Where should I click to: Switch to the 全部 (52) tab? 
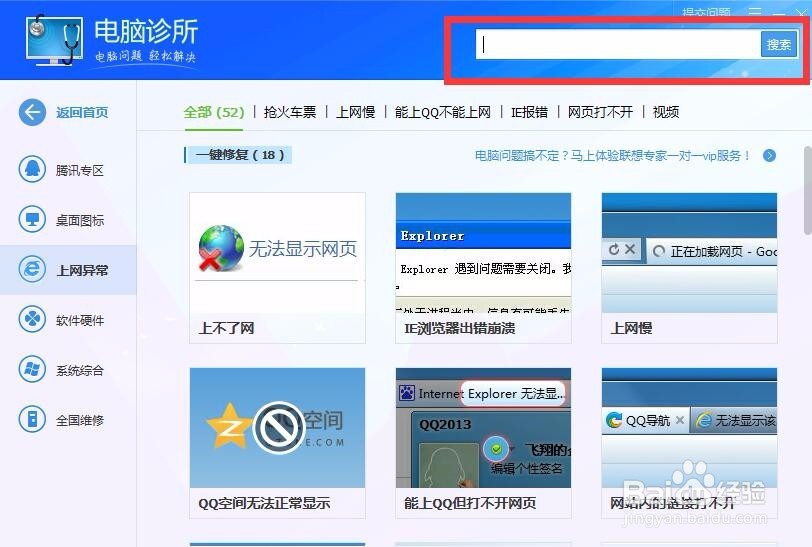point(213,112)
